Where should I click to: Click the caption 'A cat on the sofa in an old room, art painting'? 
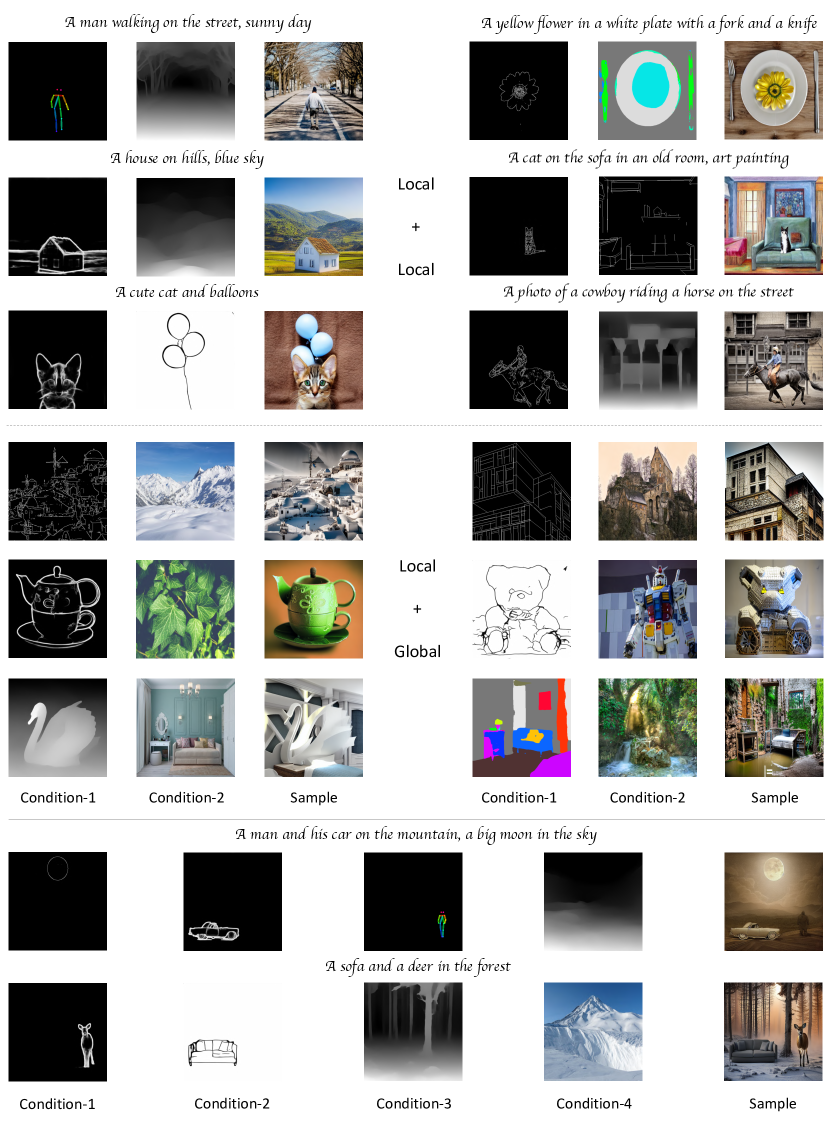[648, 158]
